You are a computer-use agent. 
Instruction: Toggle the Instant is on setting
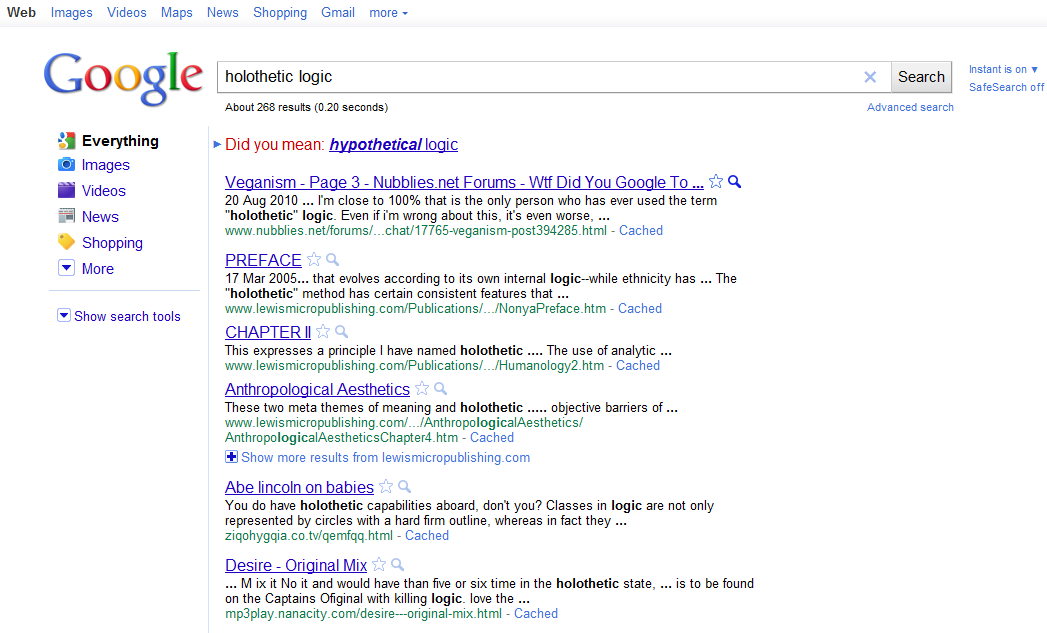tap(1003, 69)
